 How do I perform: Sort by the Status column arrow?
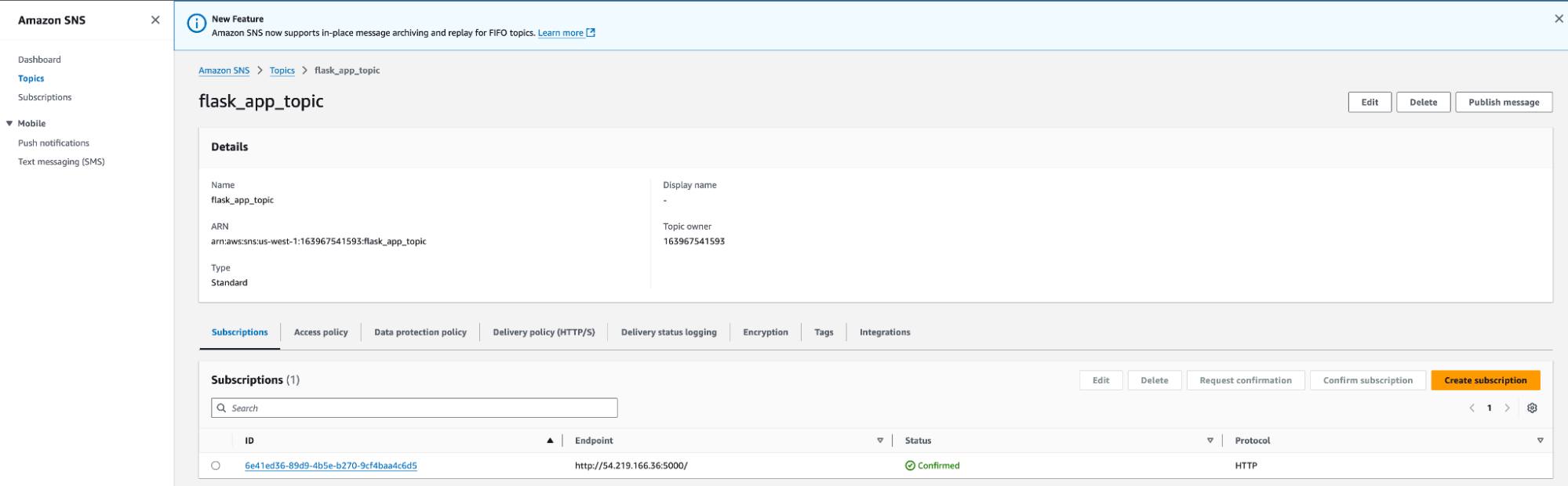(1210, 441)
